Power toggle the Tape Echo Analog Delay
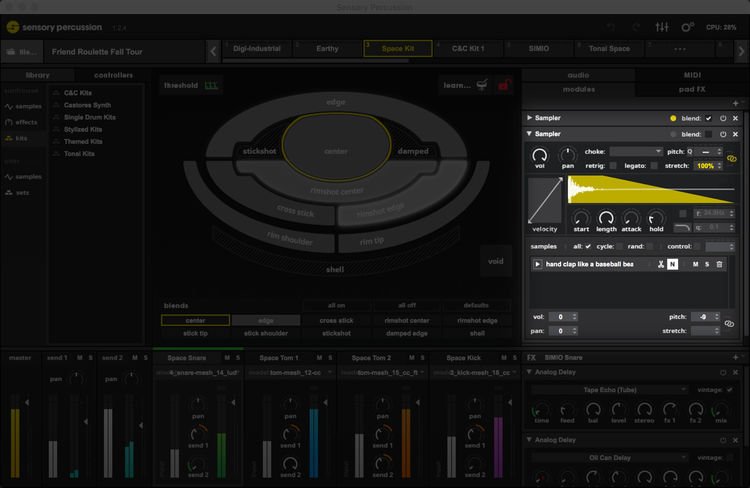The width and height of the screenshot is (750, 488). [x=723, y=372]
